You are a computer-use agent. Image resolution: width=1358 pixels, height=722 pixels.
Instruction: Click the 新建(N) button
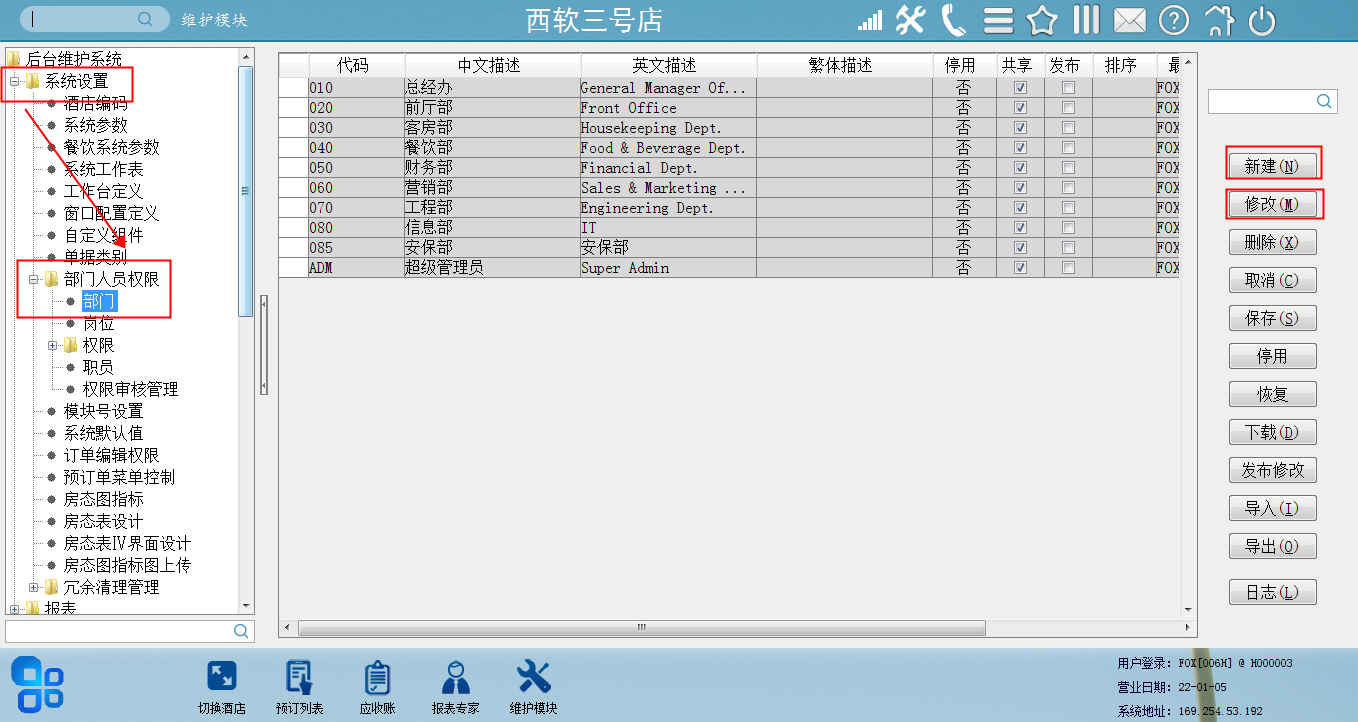pyautogui.click(x=1272, y=166)
